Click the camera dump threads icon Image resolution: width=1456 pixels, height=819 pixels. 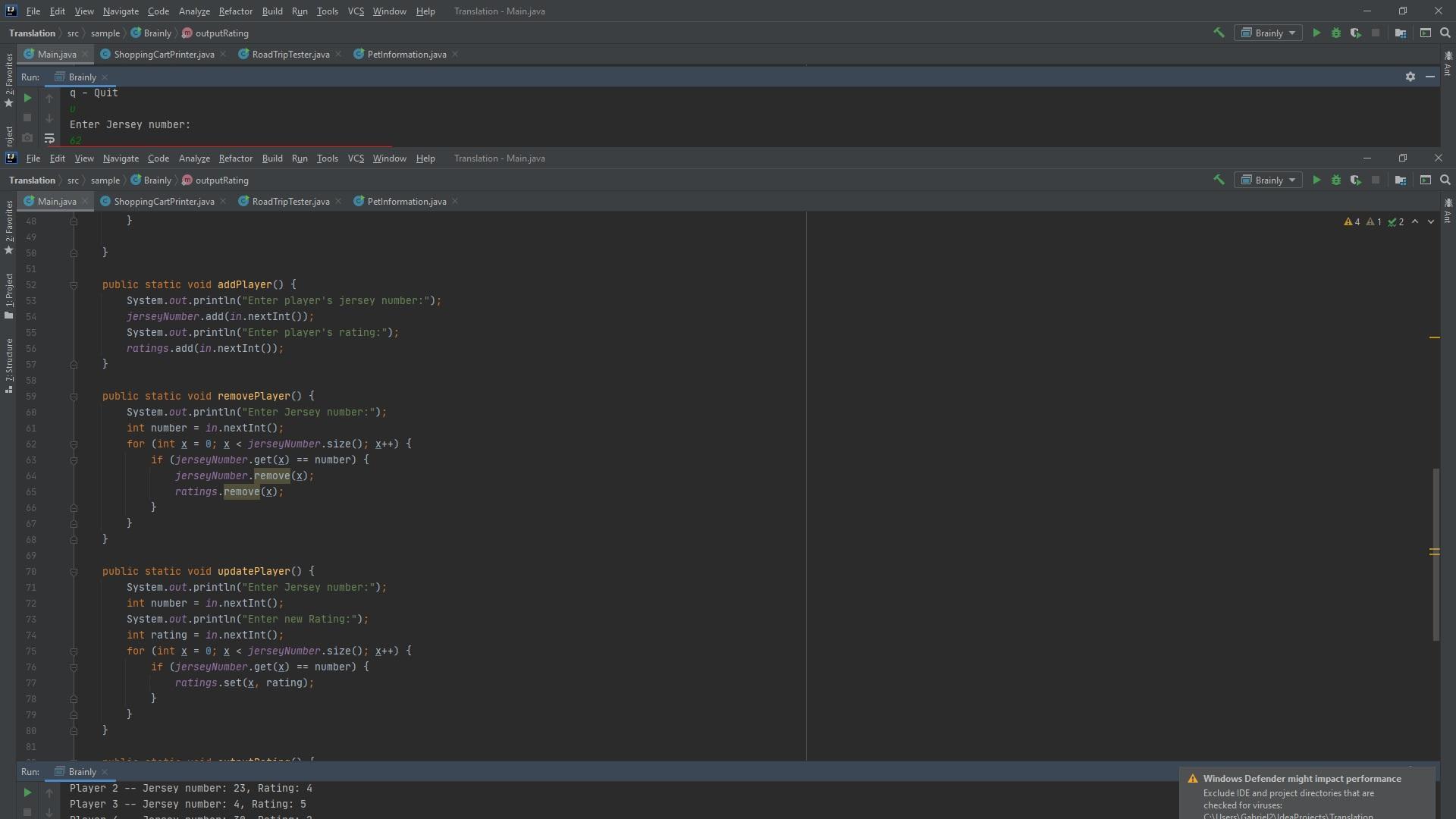click(27, 138)
